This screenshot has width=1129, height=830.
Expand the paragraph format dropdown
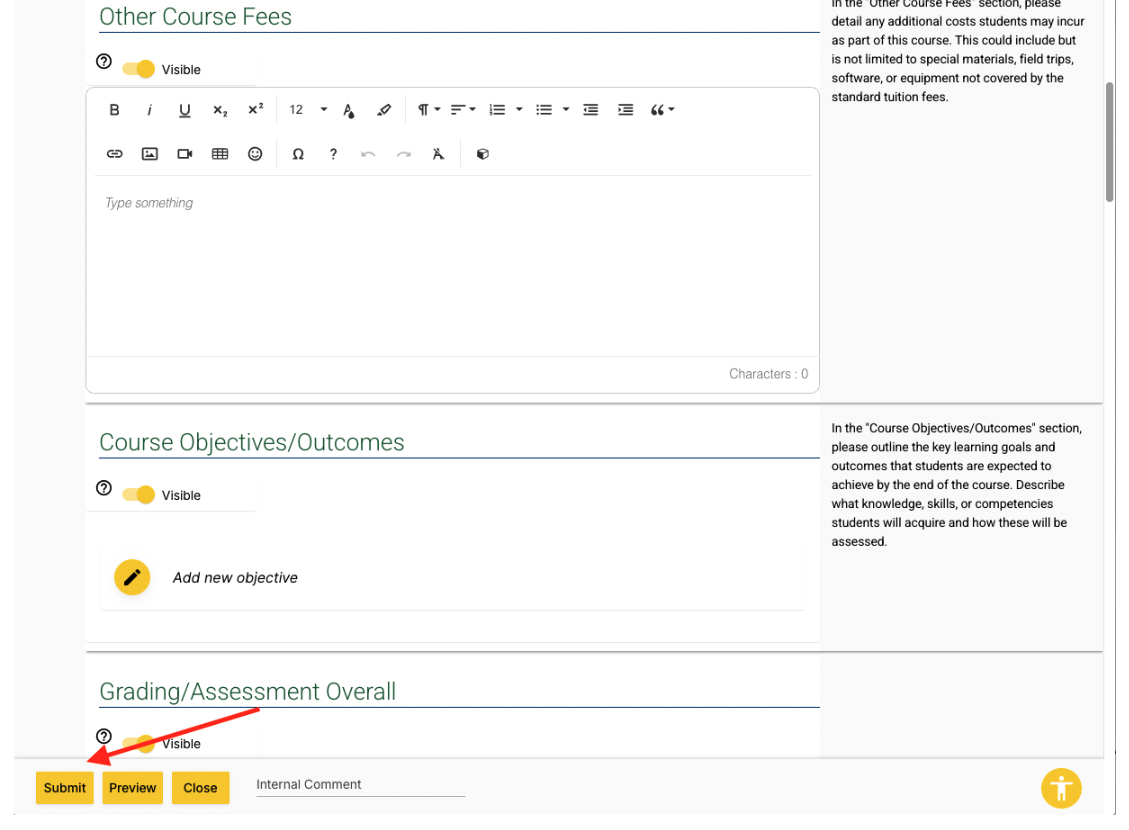coord(428,110)
